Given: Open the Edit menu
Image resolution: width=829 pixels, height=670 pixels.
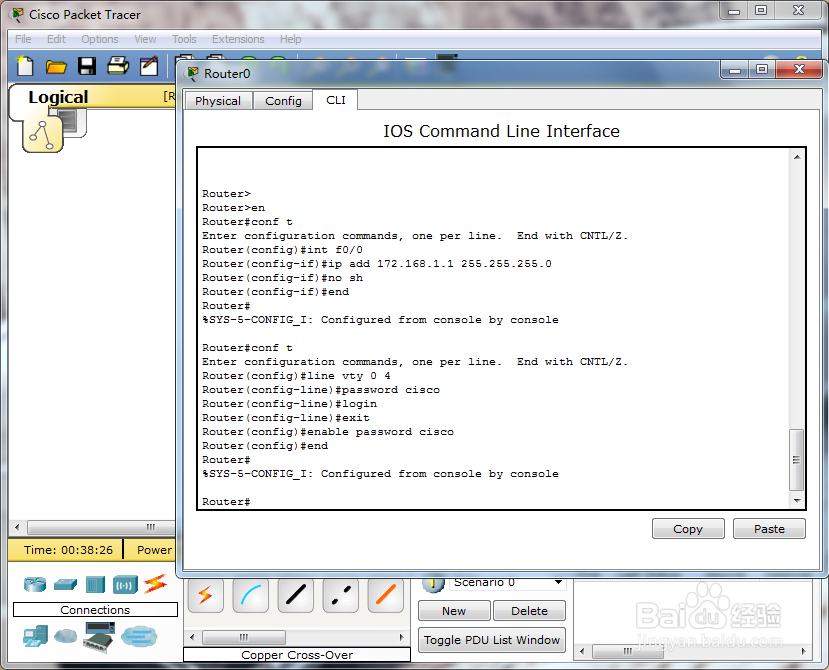Looking at the screenshot, I should click(x=56, y=39).
